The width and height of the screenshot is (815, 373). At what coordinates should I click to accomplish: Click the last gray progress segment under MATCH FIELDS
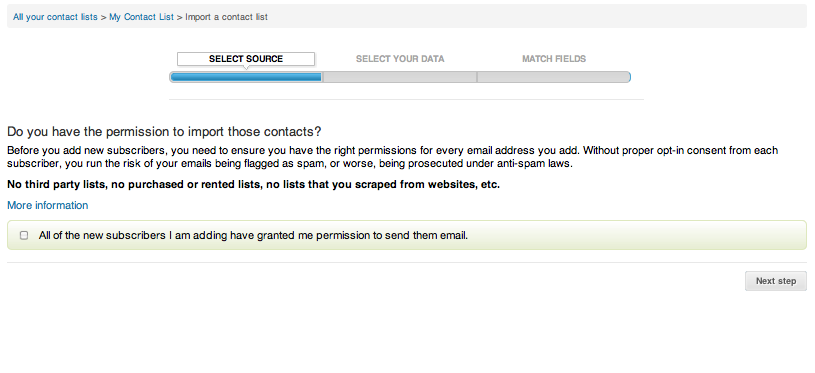[x=554, y=77]
